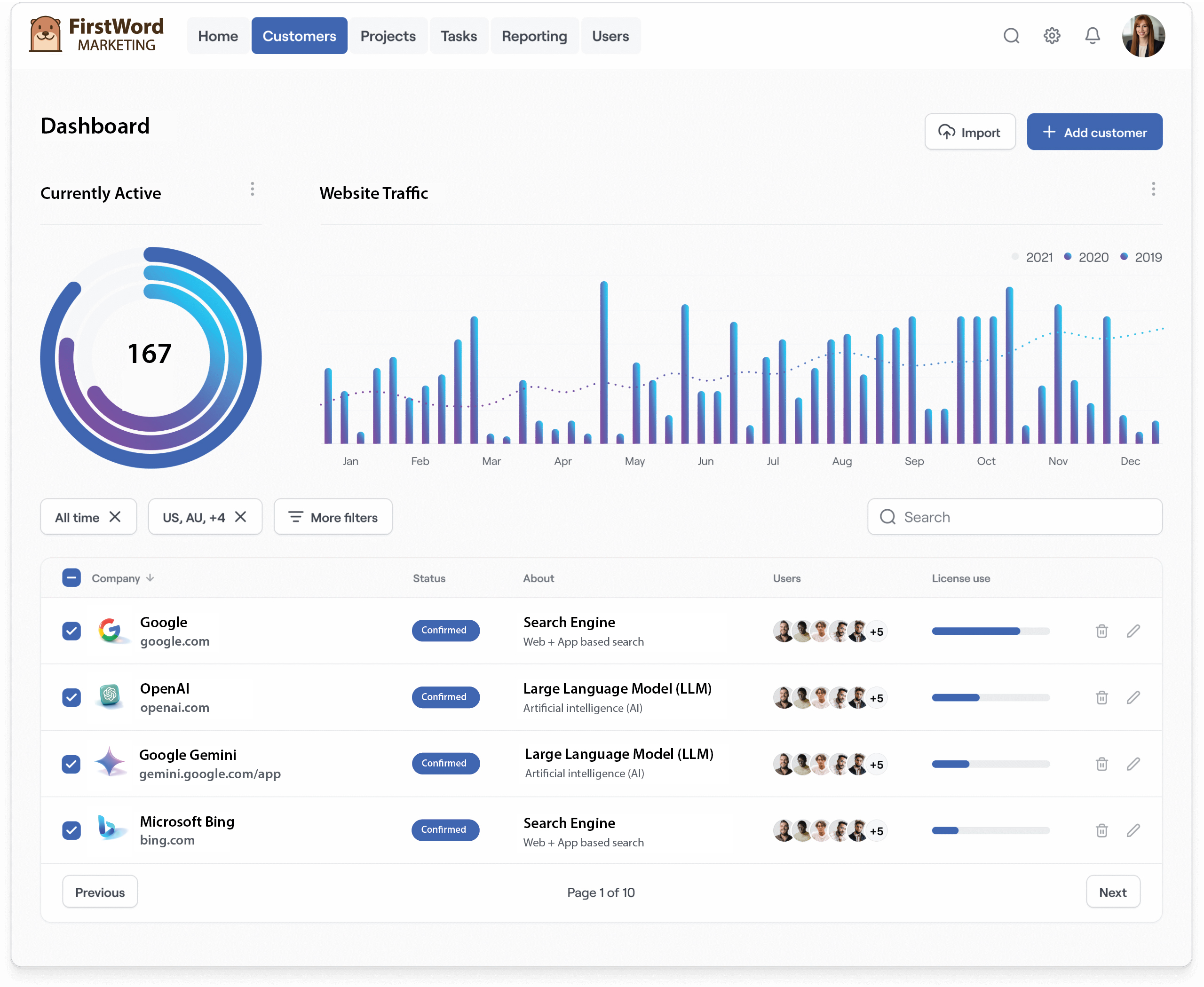The image size is (1204, 987).
Task: Switch to the Projects tab
Action: pyautogui.click(x=388, y=36)
